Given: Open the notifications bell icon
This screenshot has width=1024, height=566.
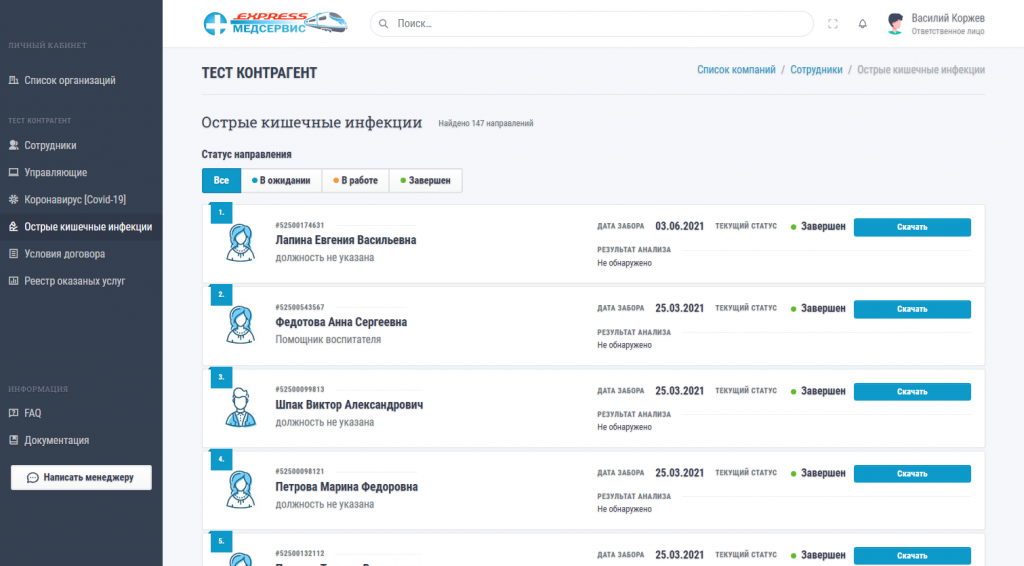Looking at the screenshot, I should click(862, 24).
